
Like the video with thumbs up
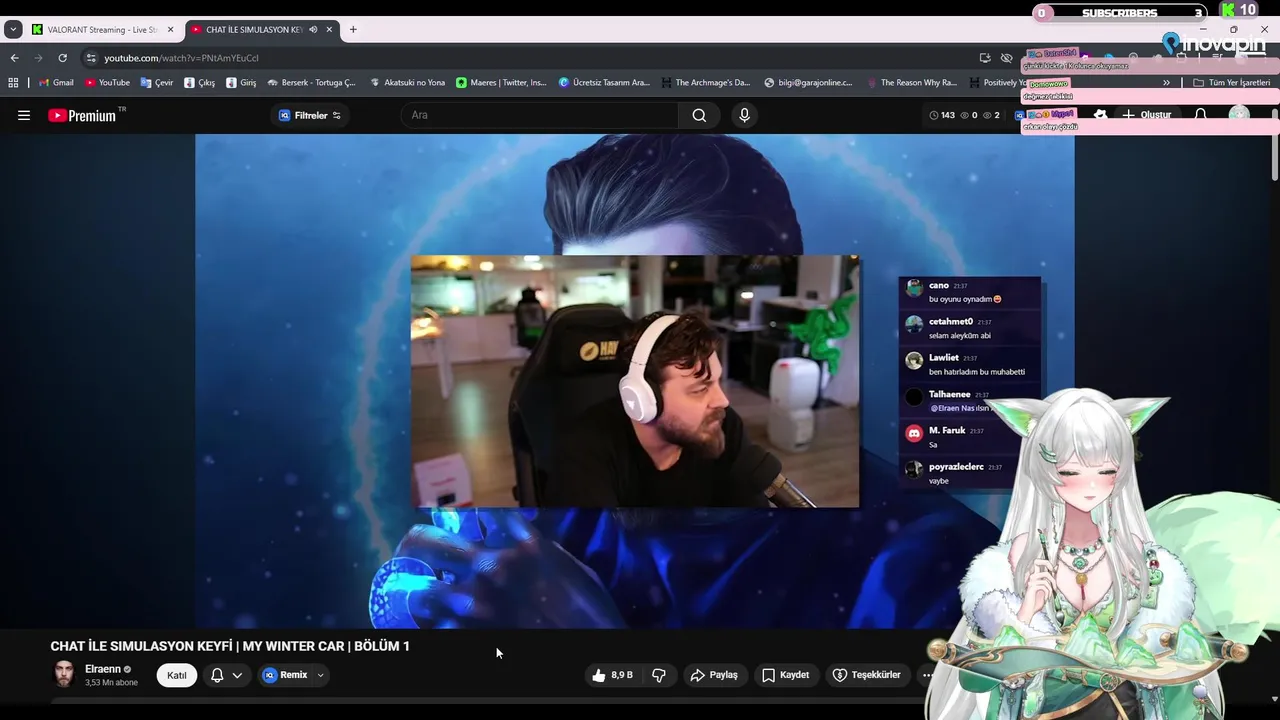click(611, 675)
